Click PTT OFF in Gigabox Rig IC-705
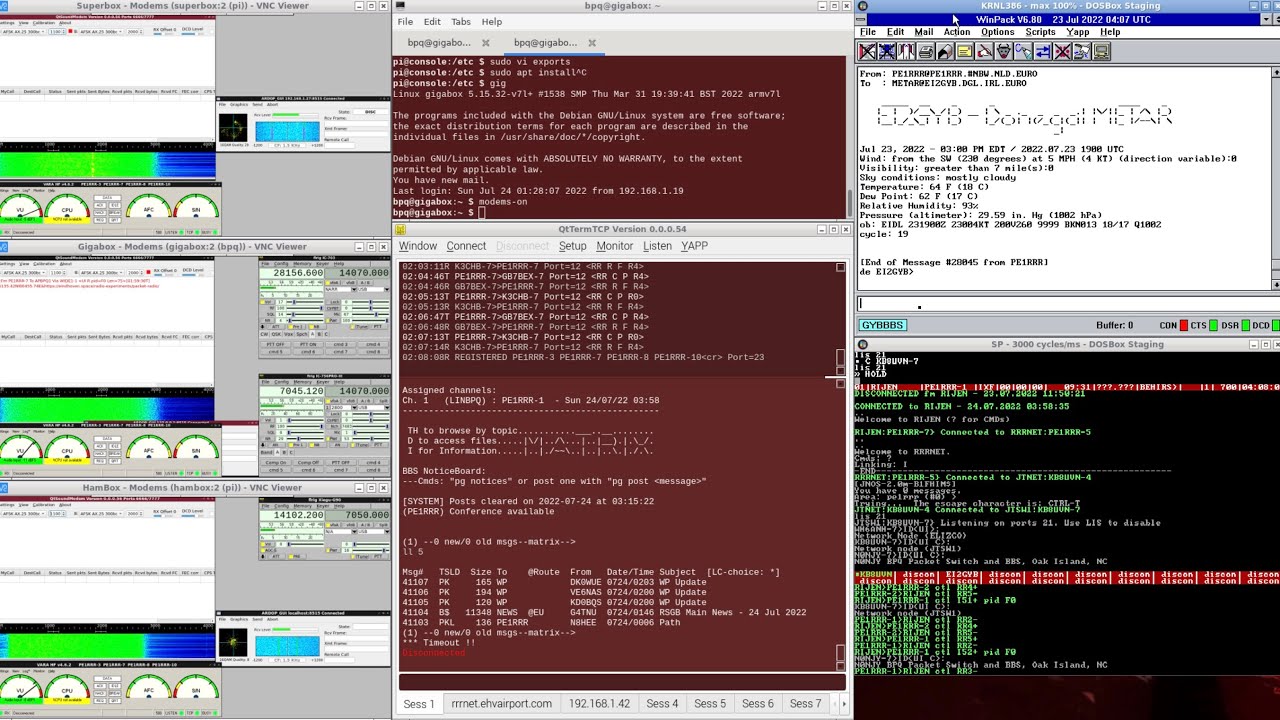The width and height of the screenshot is (1280, 720). pos(275,344)
